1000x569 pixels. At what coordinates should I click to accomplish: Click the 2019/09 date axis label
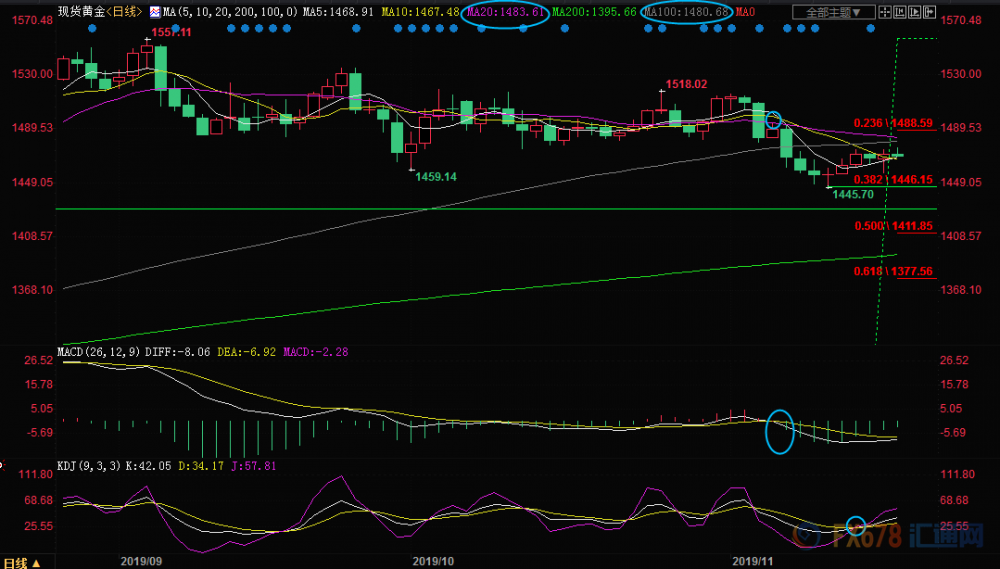click(142, 561)
